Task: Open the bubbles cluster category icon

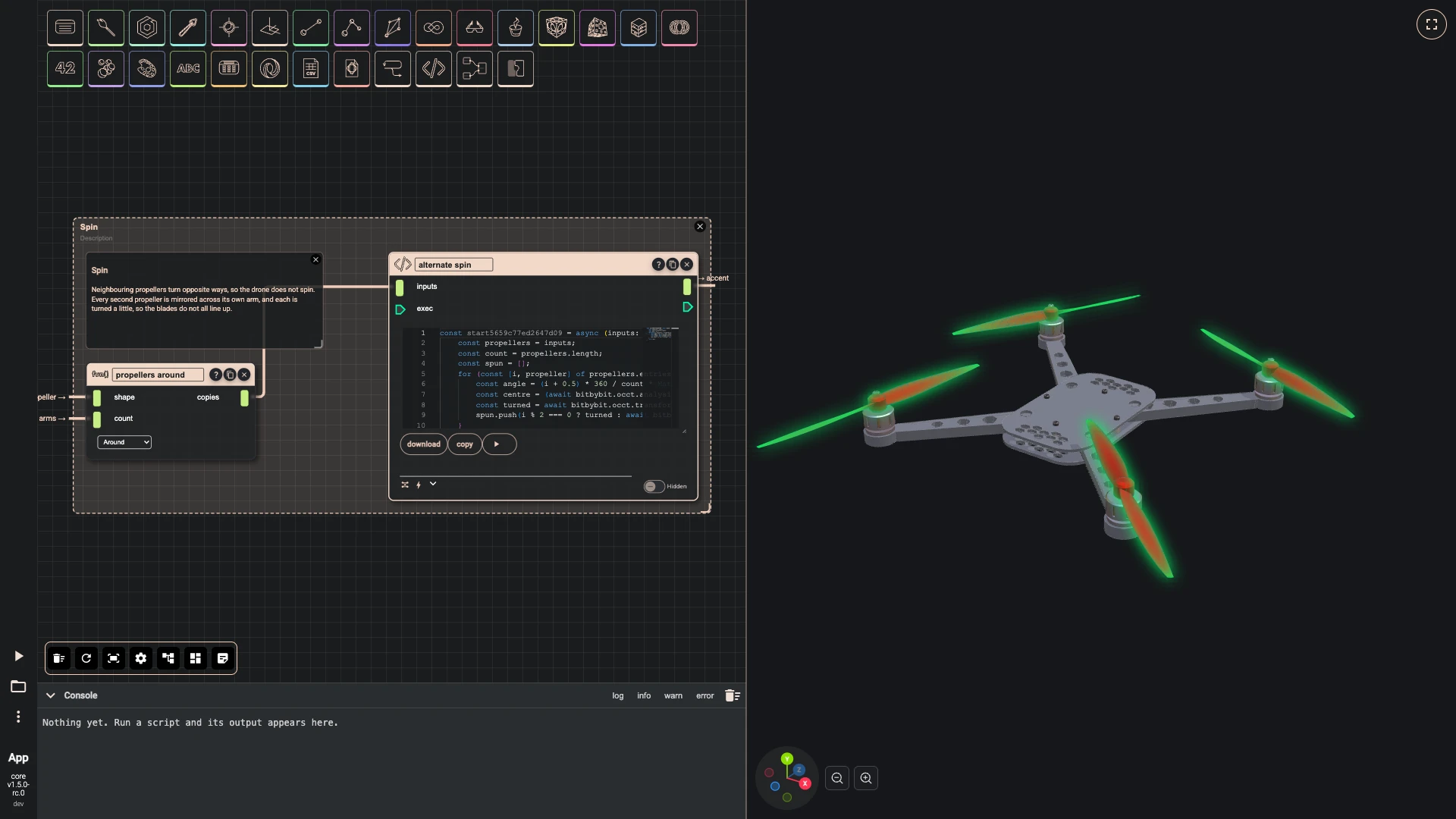Action: [x=106, y=69]
